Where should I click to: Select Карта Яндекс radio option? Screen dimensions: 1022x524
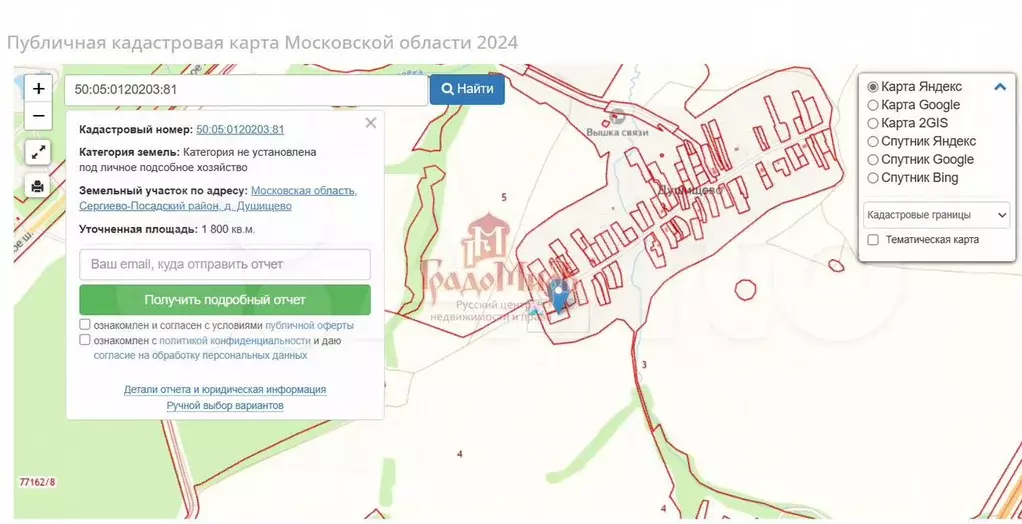(x=873, y=87)
